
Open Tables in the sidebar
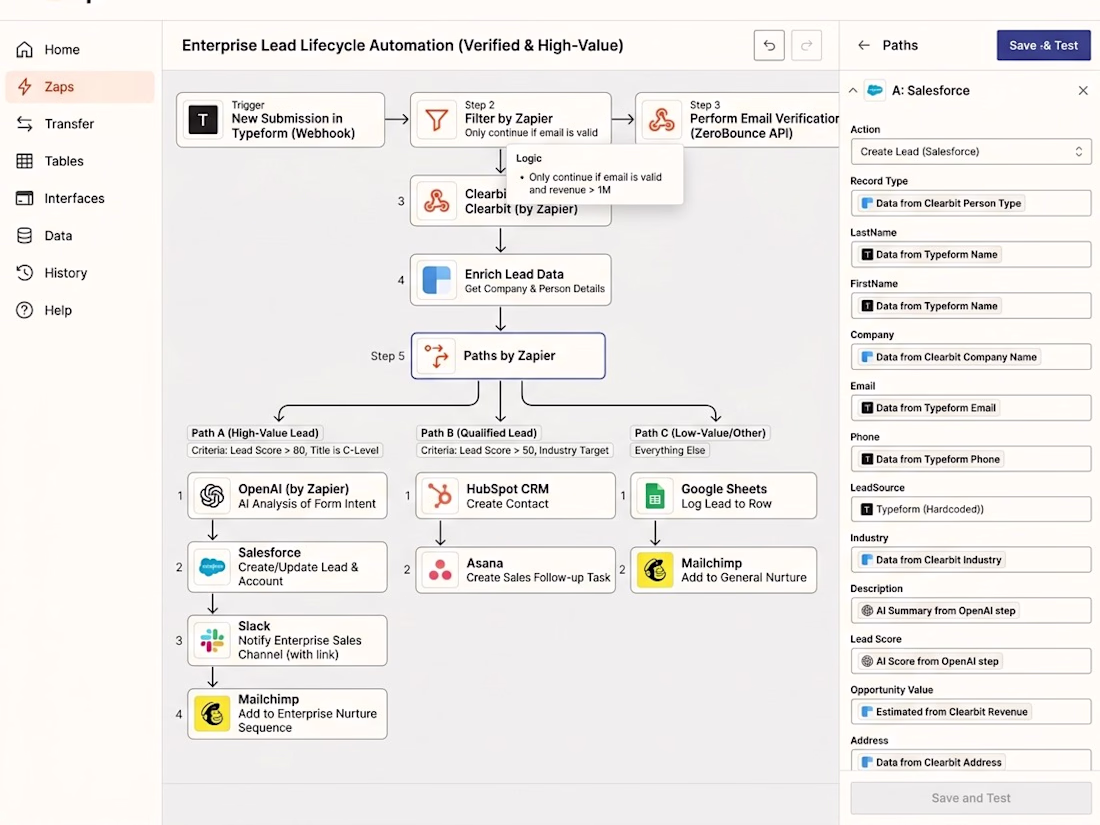pyautogui.click(x=79, y=161)
